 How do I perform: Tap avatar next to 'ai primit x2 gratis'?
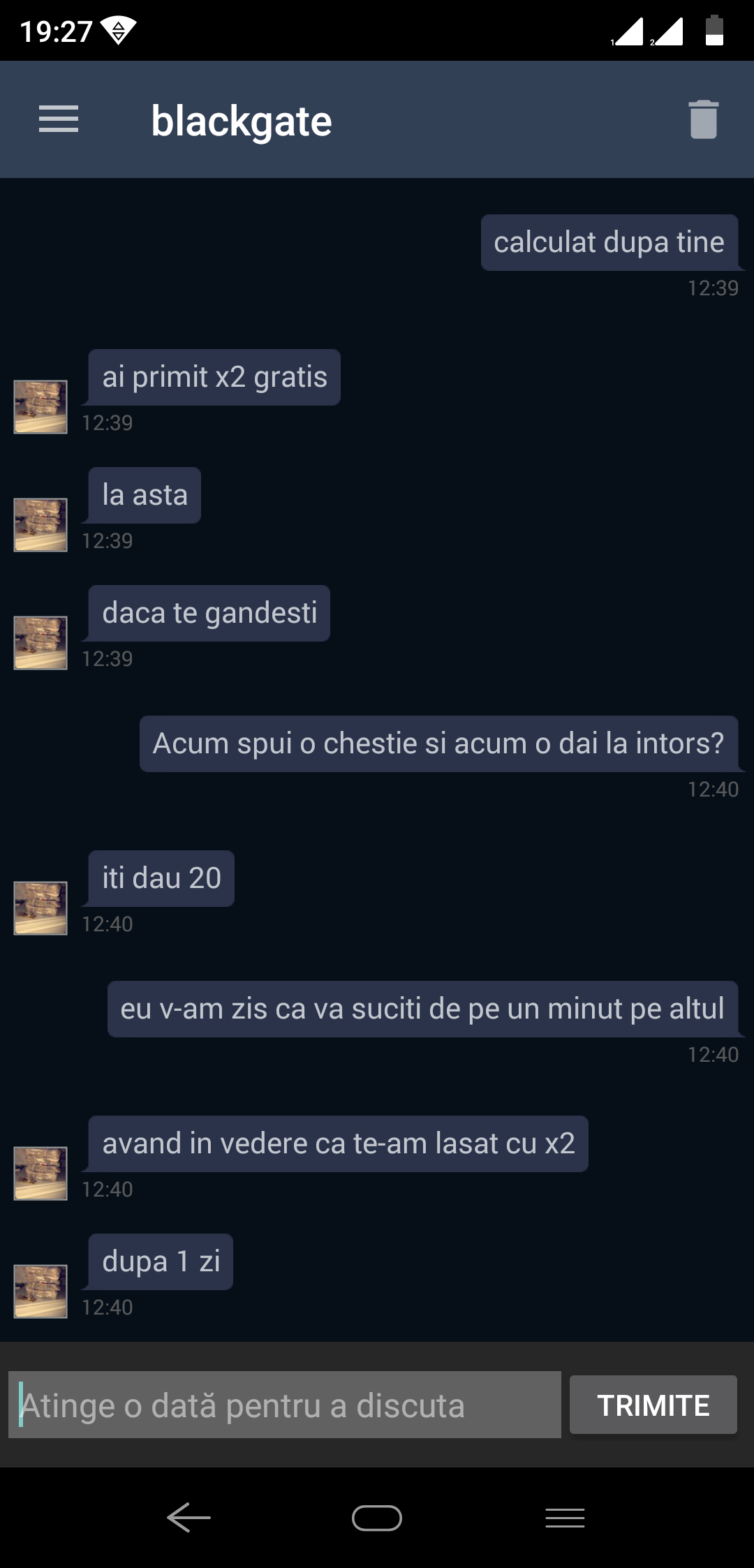pyautogui.click(x=40, y=407)
